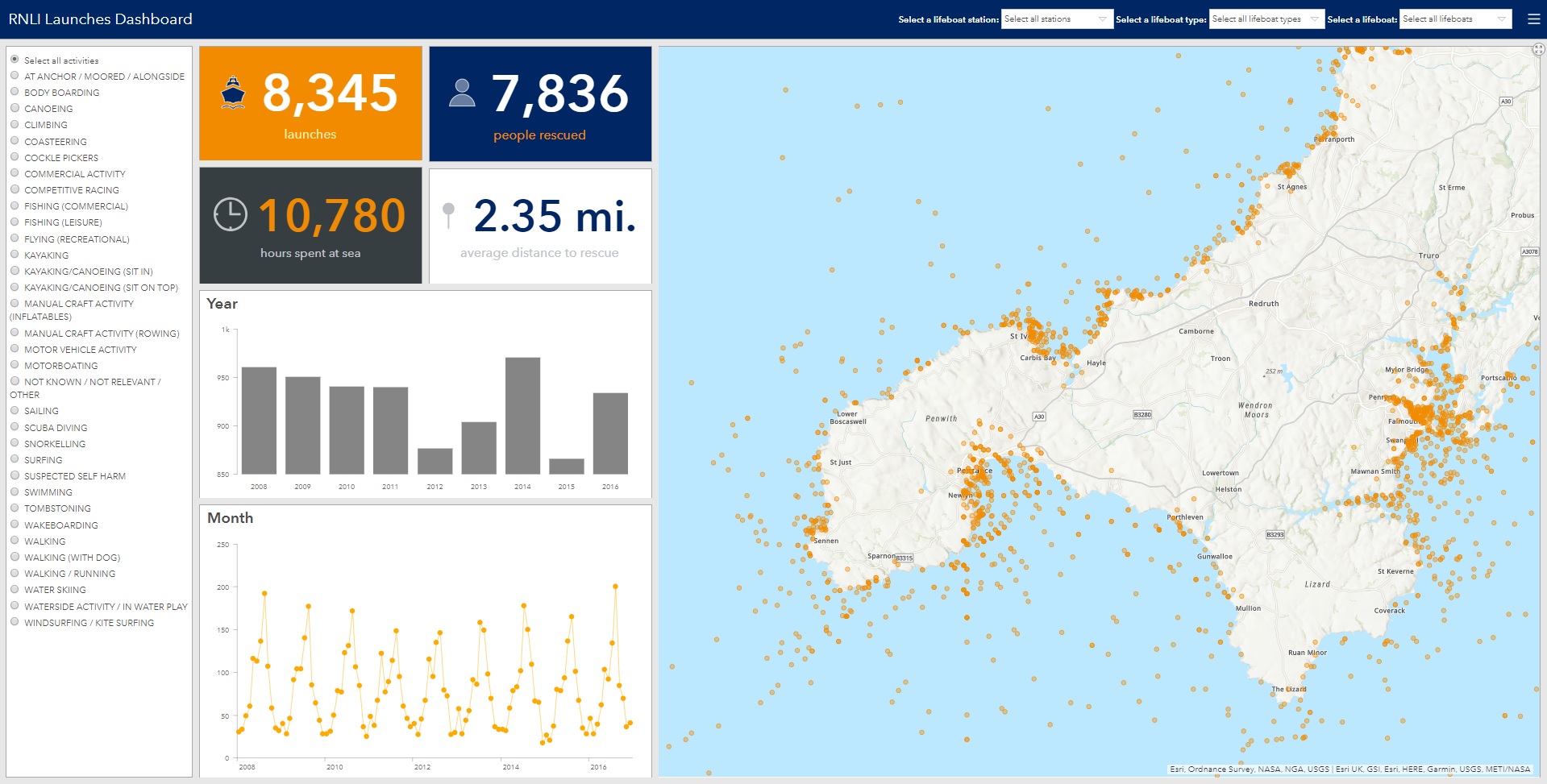Viewport: 1547px width, 784px height.
Task: Select TOMBSTONING activity filter
Action: [x=15, y=508]
